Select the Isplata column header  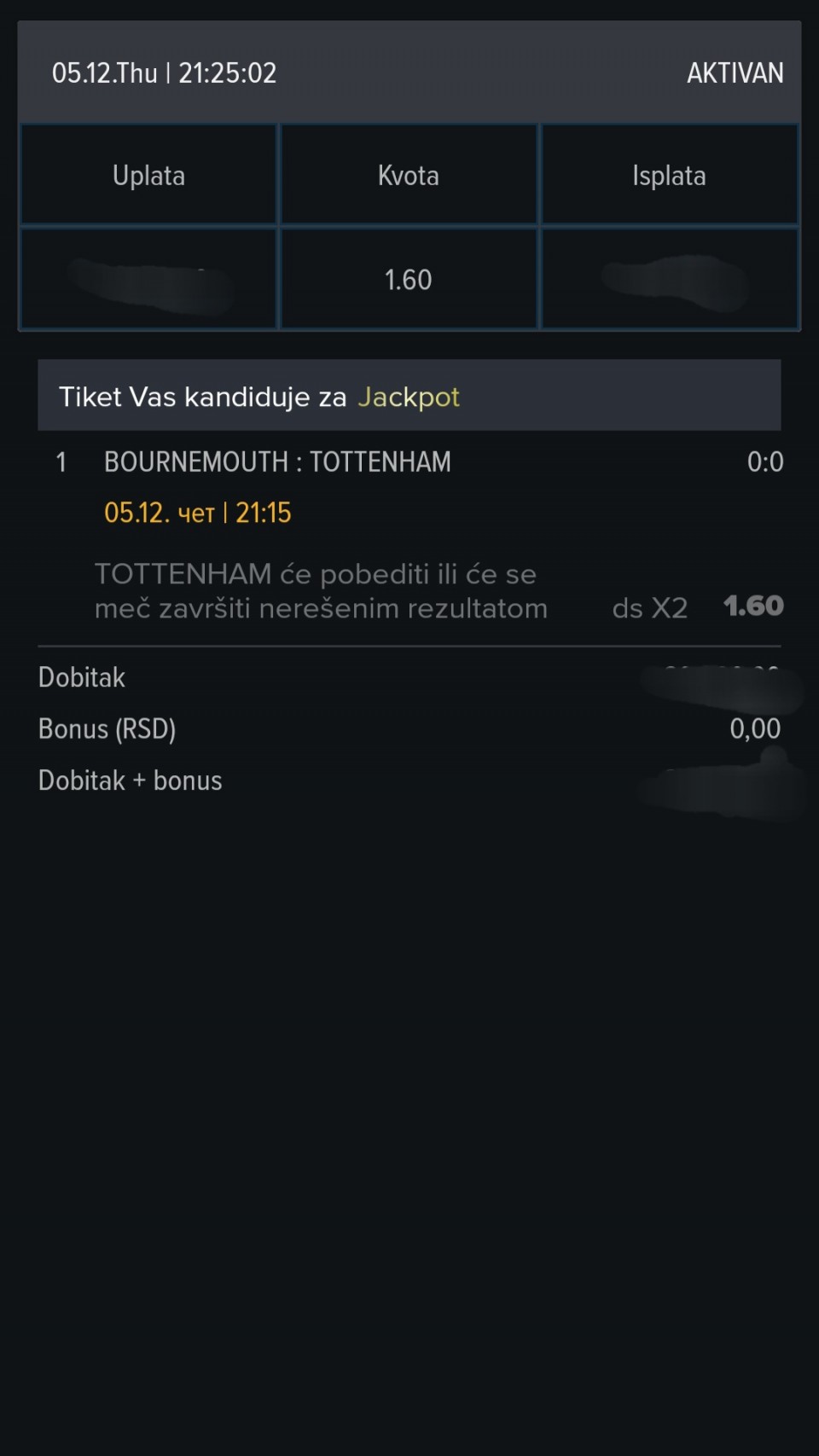pyautogui.click(x=669, y=176)
